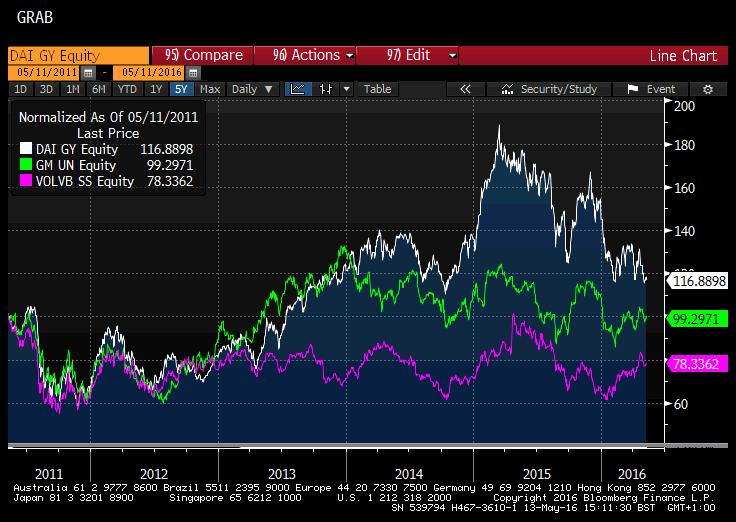Screen dimensions: 736x522
Task: Click the Event flag icon
Action: point(633,89)
